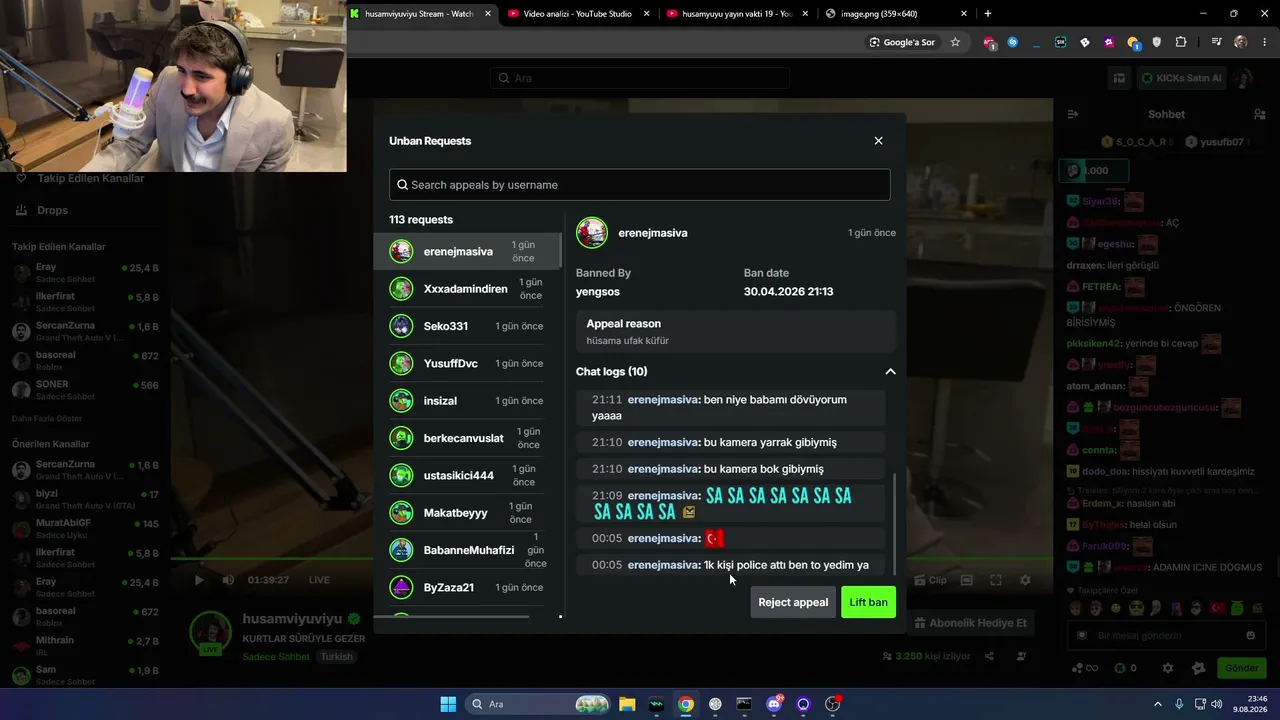Open the Chrome extensions puzzle menu

(1181, 42)
